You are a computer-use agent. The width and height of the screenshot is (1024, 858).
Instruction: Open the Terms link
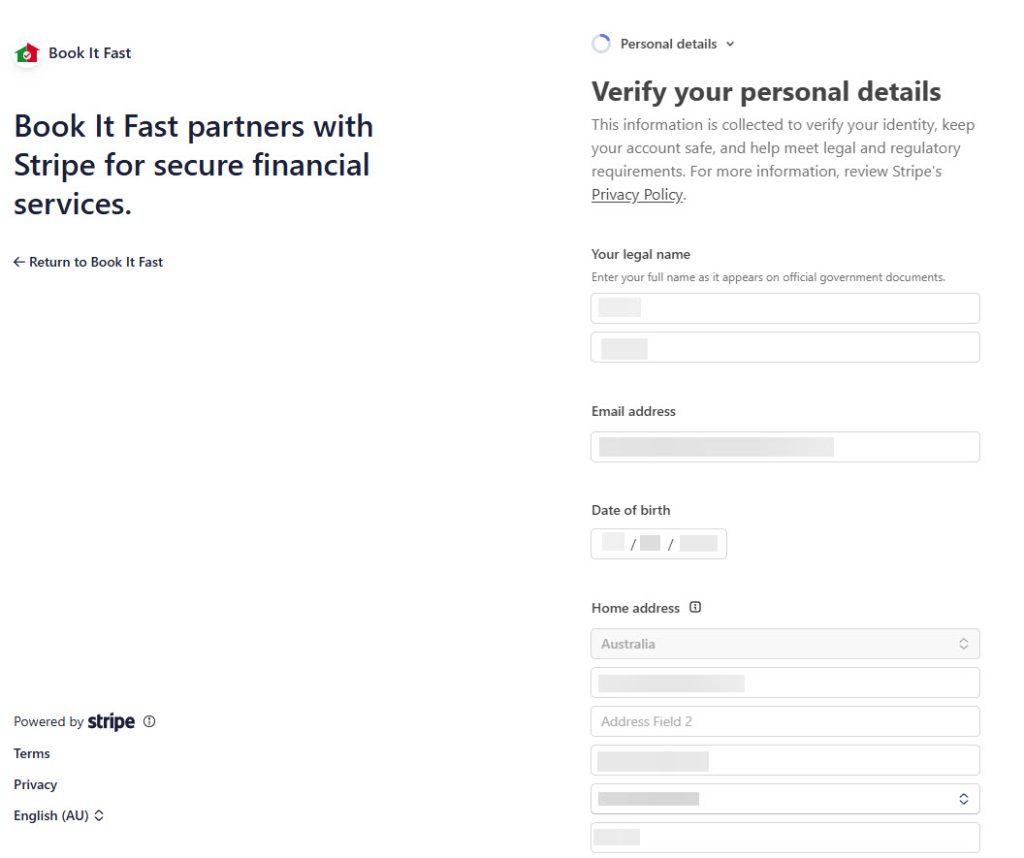click(32, 754)
